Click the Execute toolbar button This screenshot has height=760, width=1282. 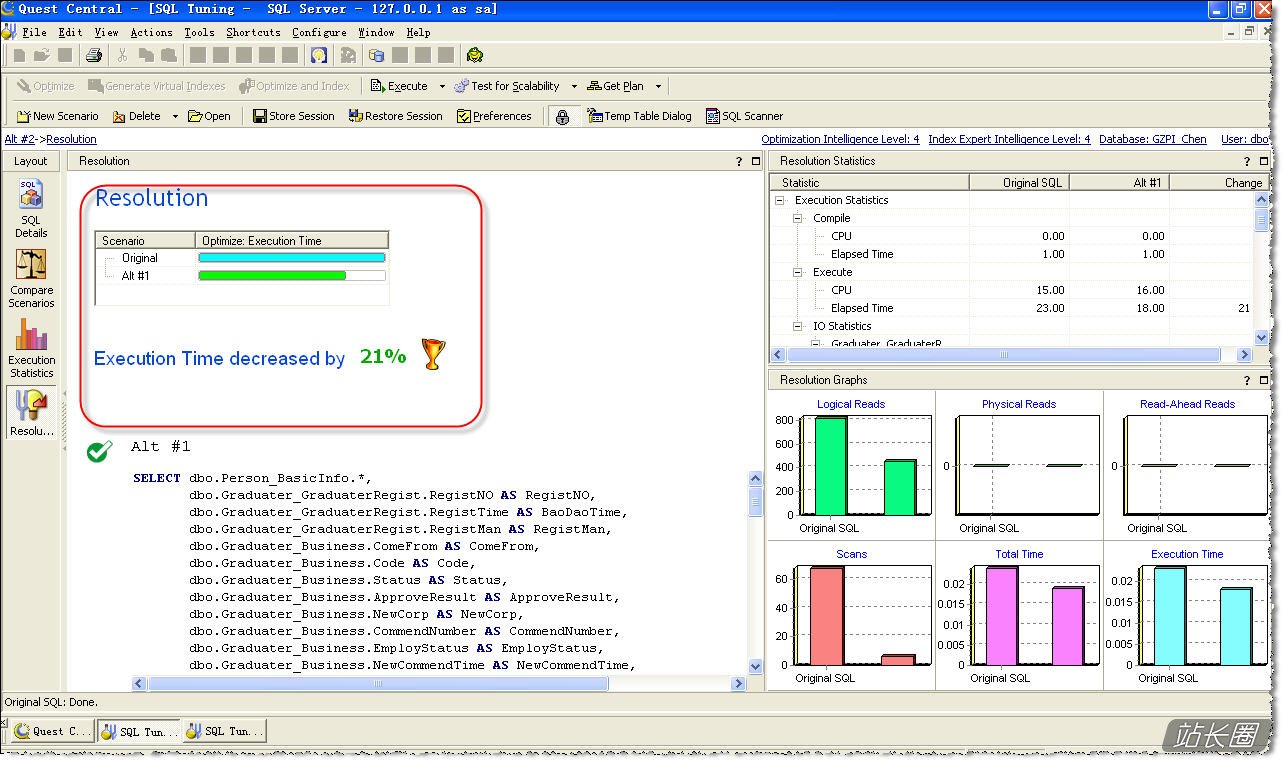[x=399, y=86]
